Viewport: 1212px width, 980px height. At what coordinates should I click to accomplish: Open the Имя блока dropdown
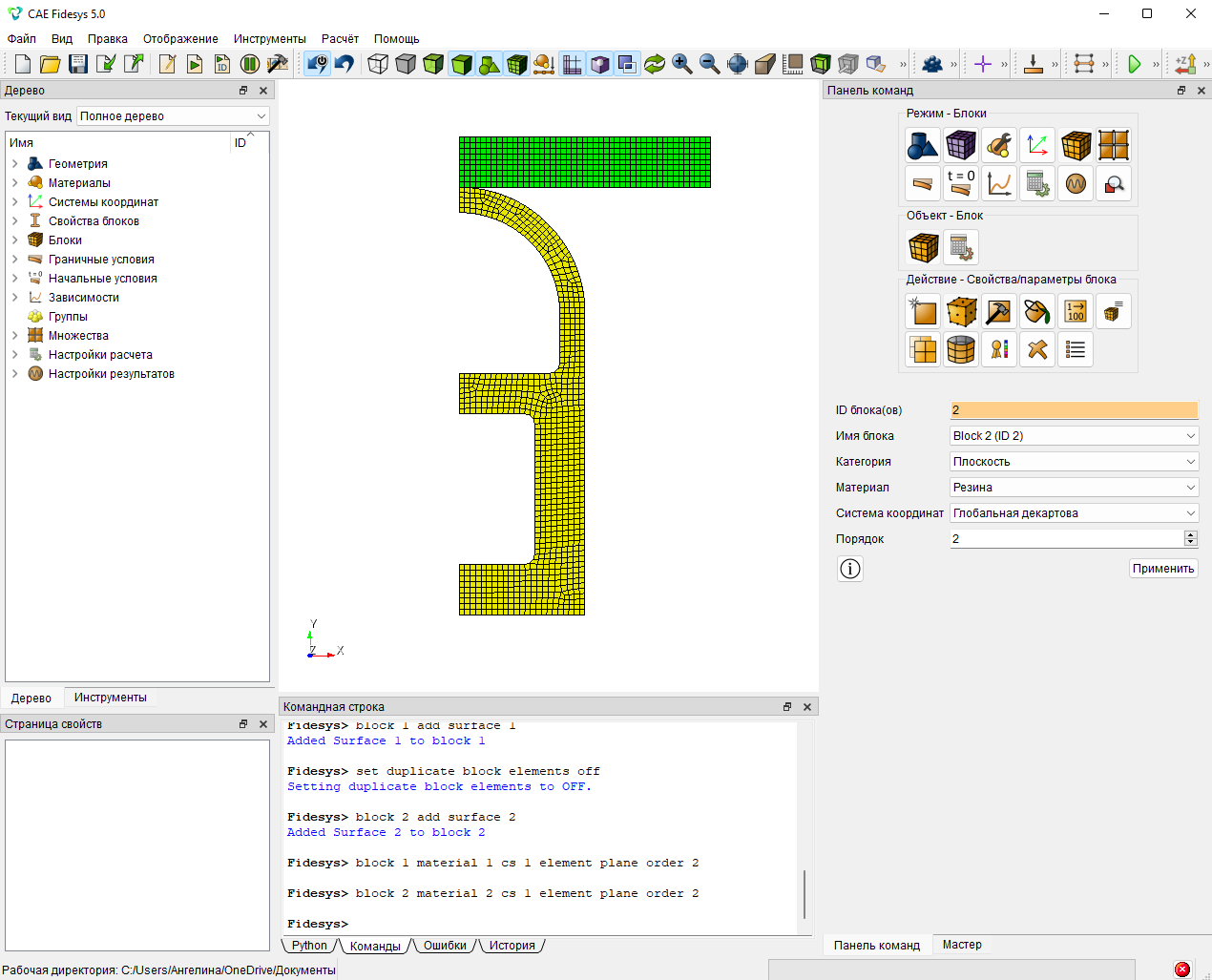1075,436
